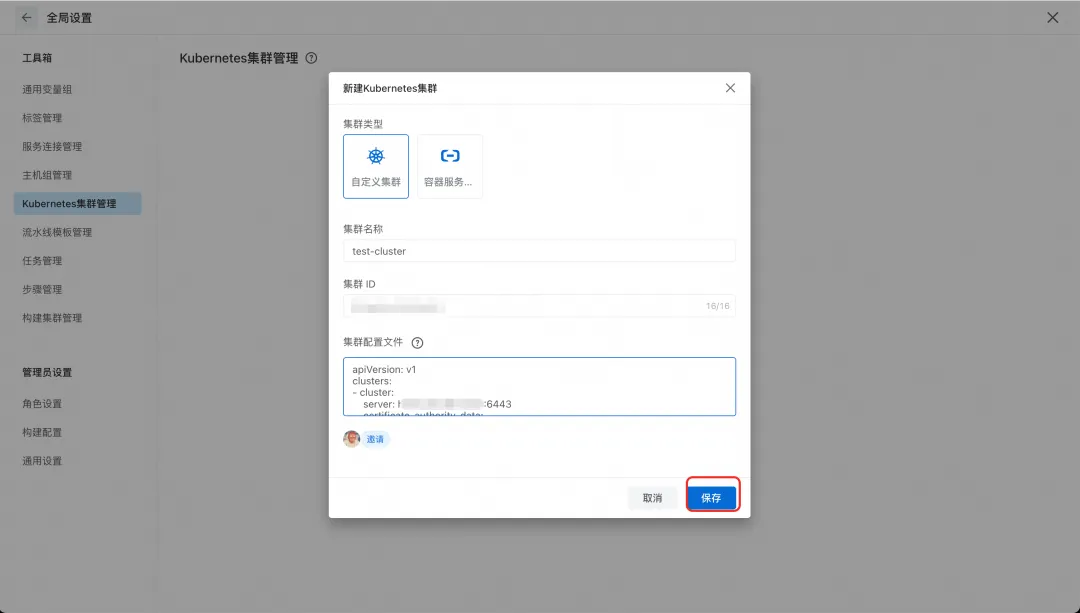Click the 保存 button

click(x=712, y=498)
